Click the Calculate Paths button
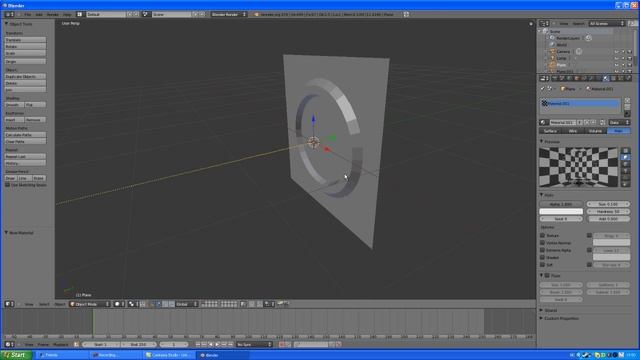 coord(25,135)
